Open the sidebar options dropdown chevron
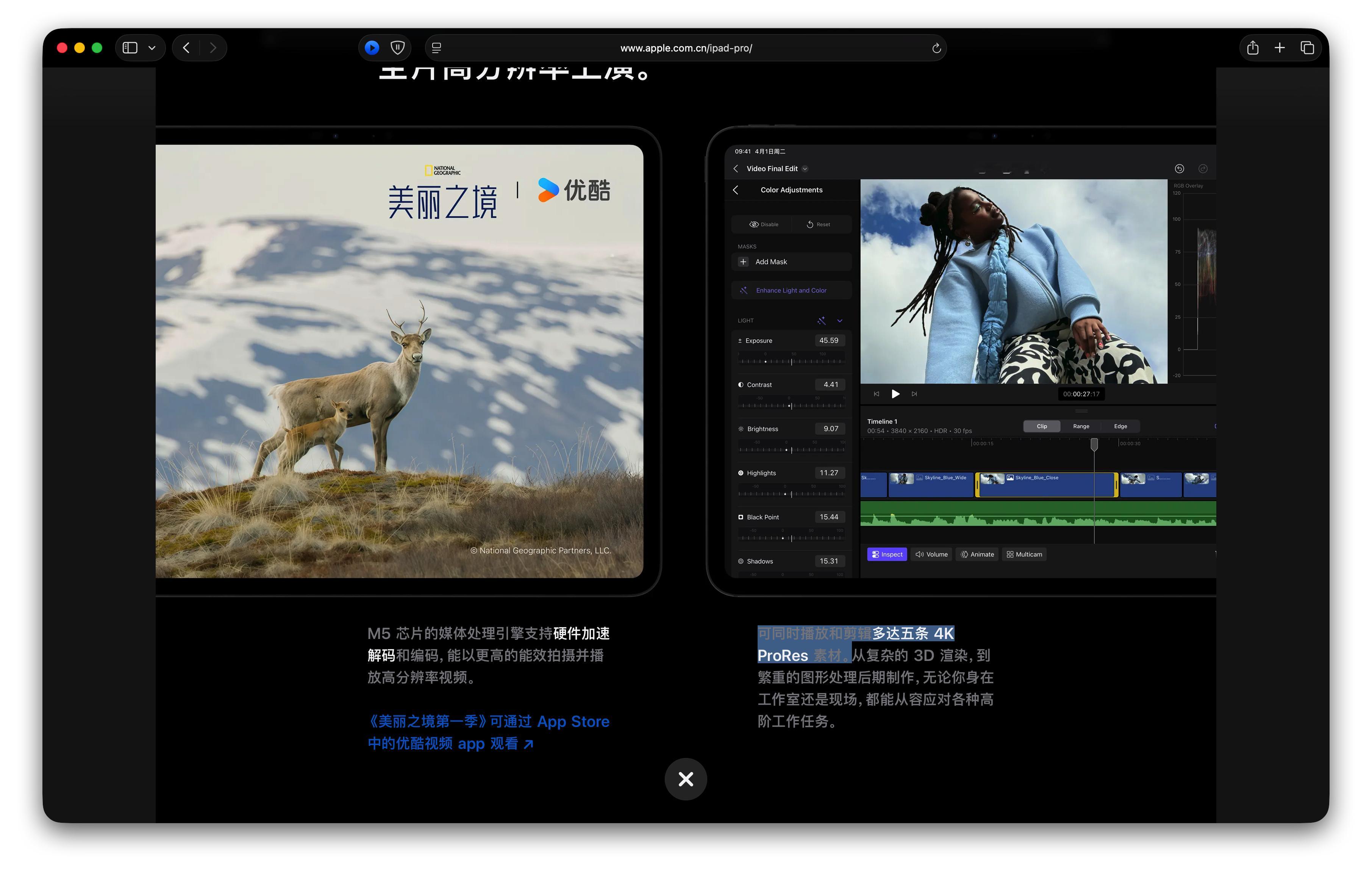The width and height of the screenshot is (1372, 880). [152, 48]
